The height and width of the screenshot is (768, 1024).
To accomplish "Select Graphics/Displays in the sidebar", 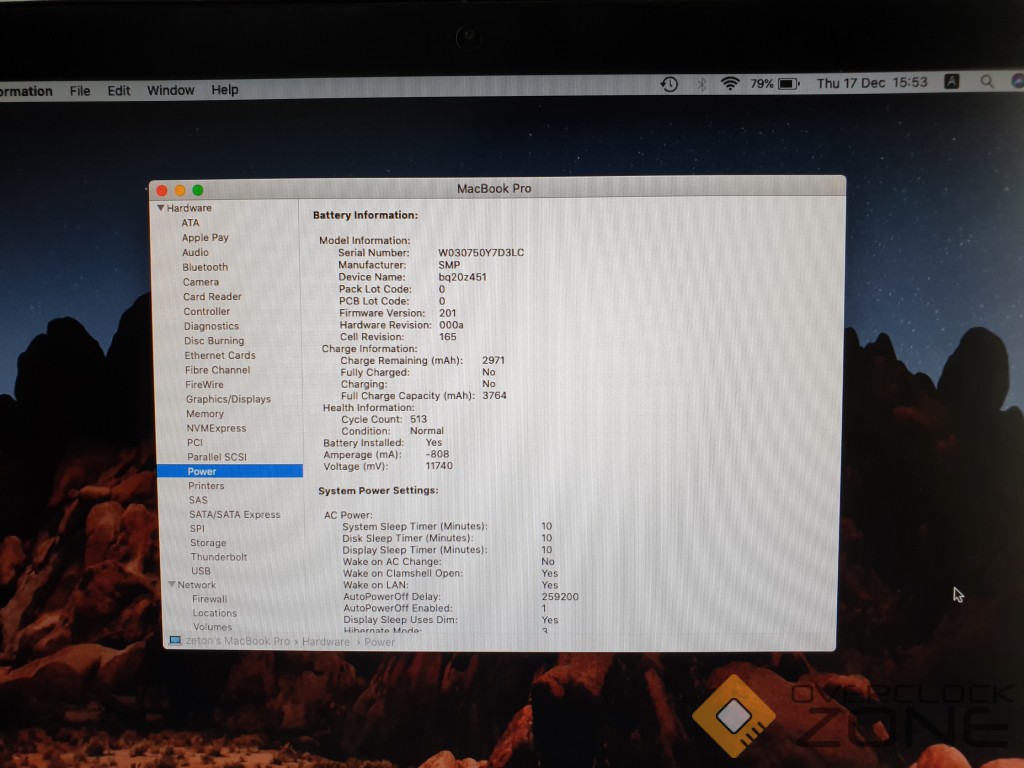I will tap(228, 399).
